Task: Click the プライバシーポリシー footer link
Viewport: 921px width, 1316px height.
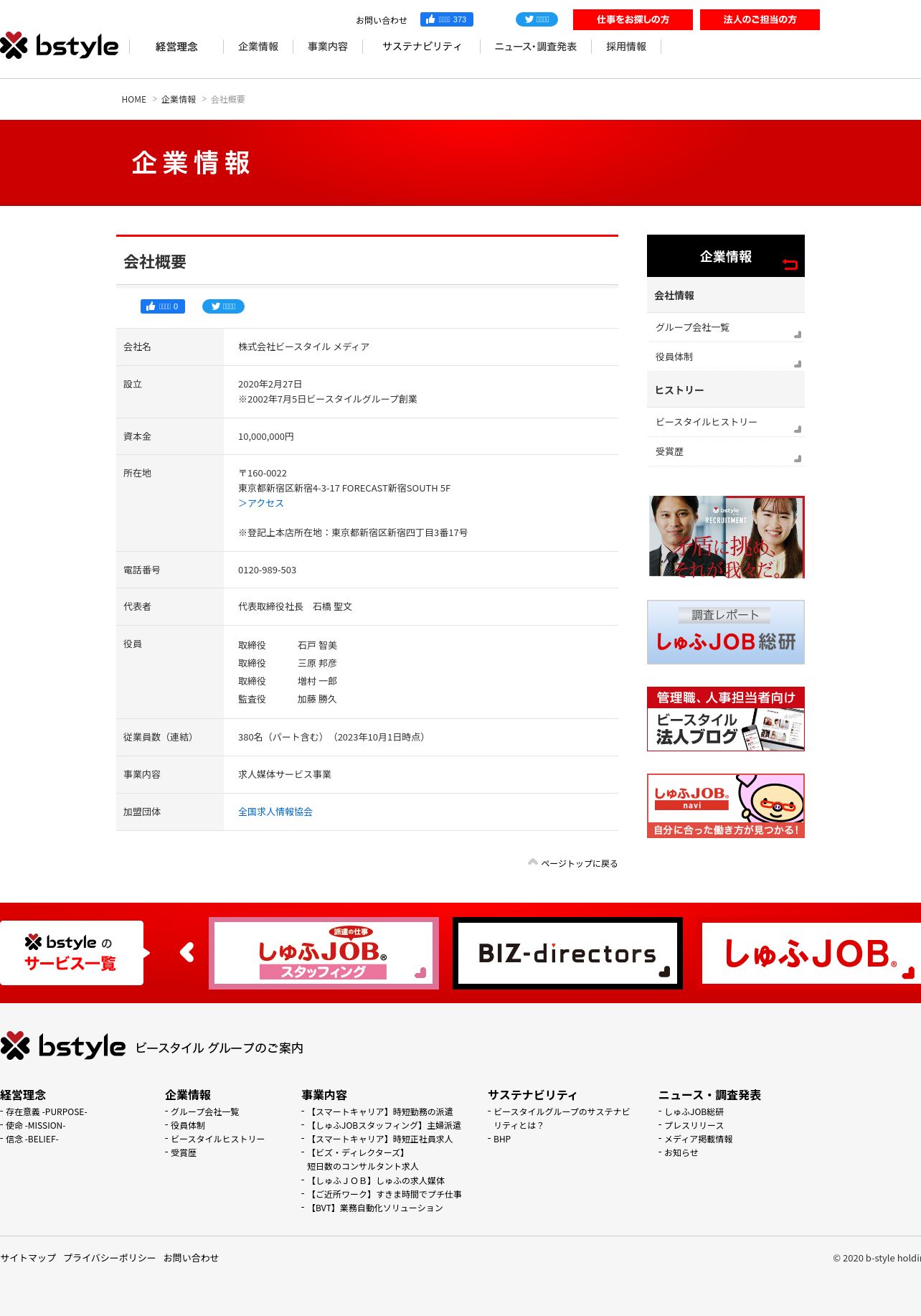Action: 110,1257
